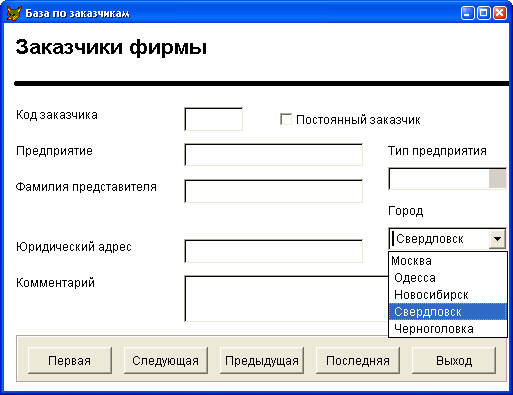Jump to last record with Последняя
Image resolution: width=513 pixels, height=395 pixels.
pos(358,360)
